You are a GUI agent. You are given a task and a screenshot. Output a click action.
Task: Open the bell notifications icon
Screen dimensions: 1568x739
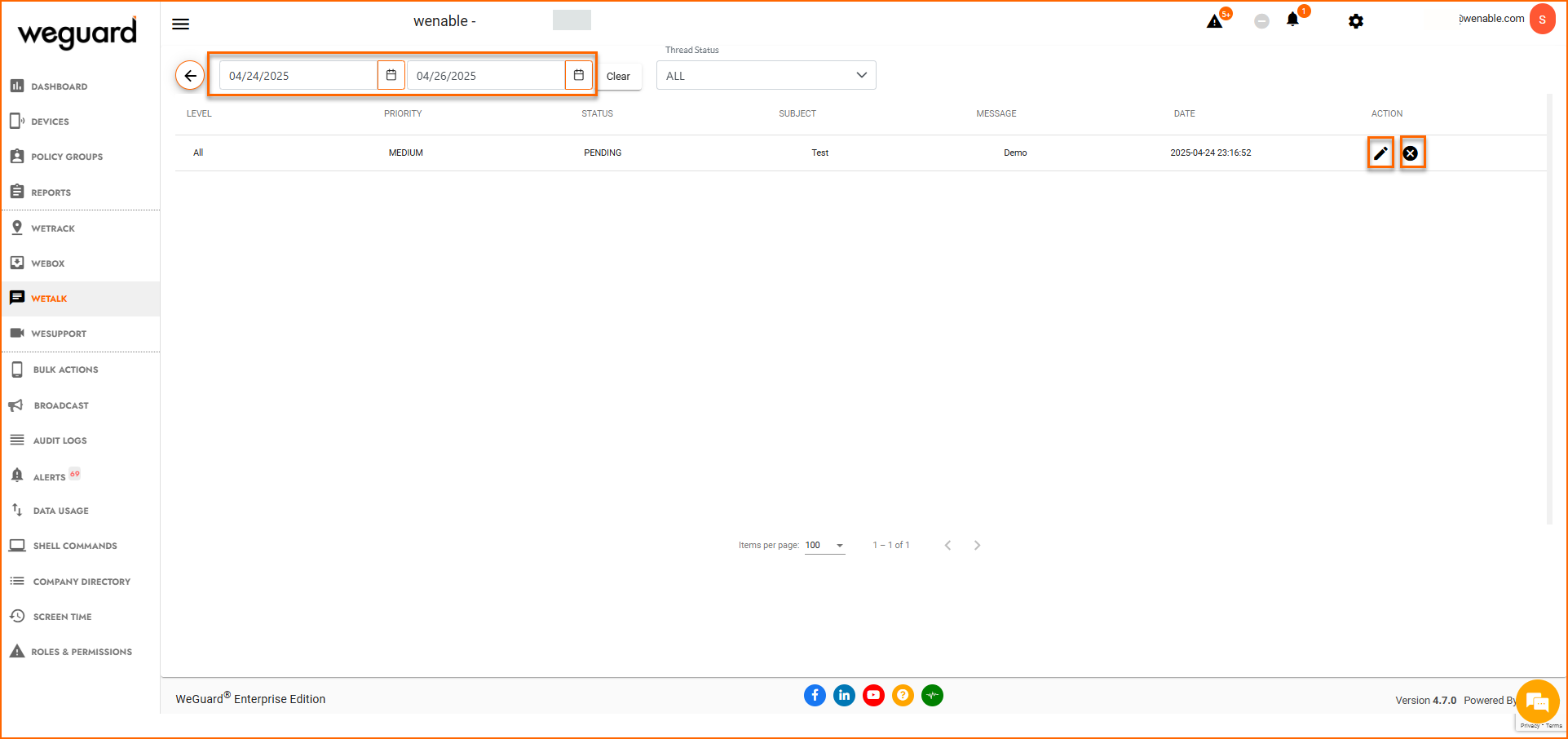point(1292,20)
